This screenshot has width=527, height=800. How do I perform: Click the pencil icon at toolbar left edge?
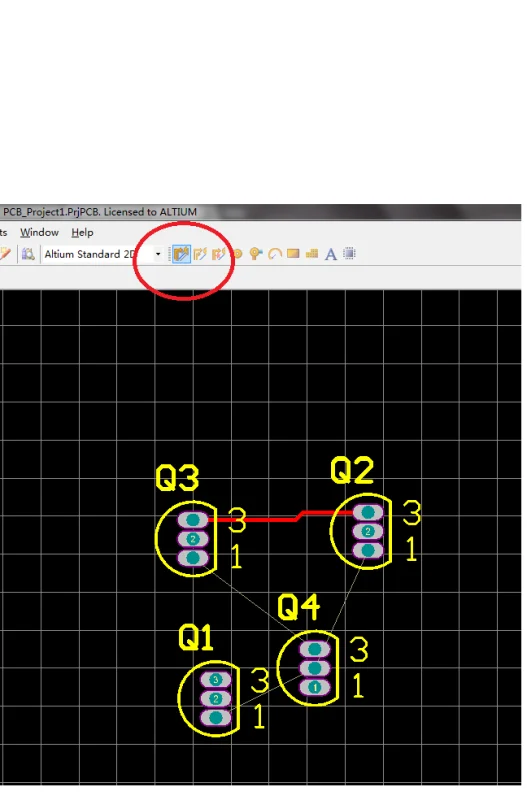pos(5,254)
